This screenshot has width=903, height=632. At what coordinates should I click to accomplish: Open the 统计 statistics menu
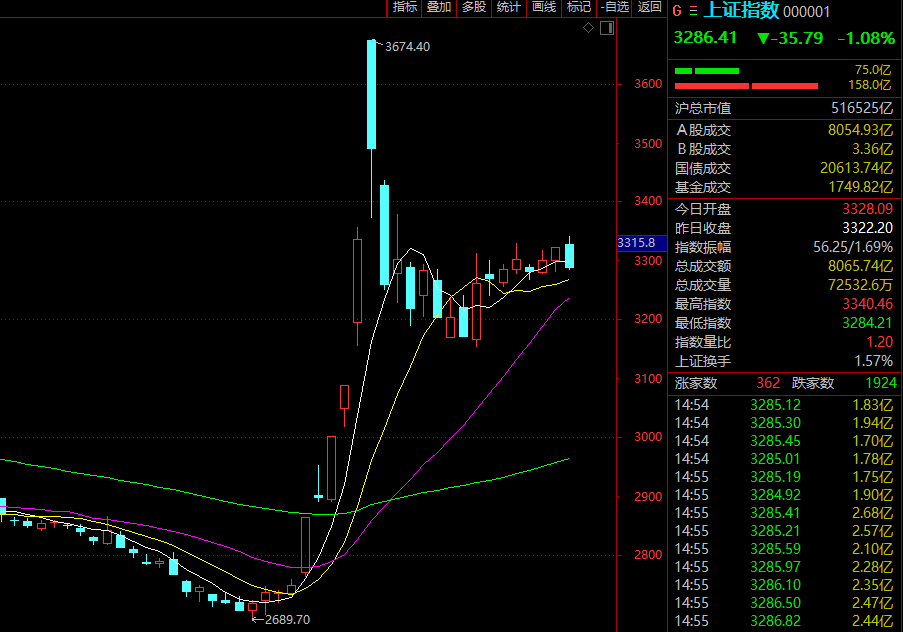pos(509,7)
